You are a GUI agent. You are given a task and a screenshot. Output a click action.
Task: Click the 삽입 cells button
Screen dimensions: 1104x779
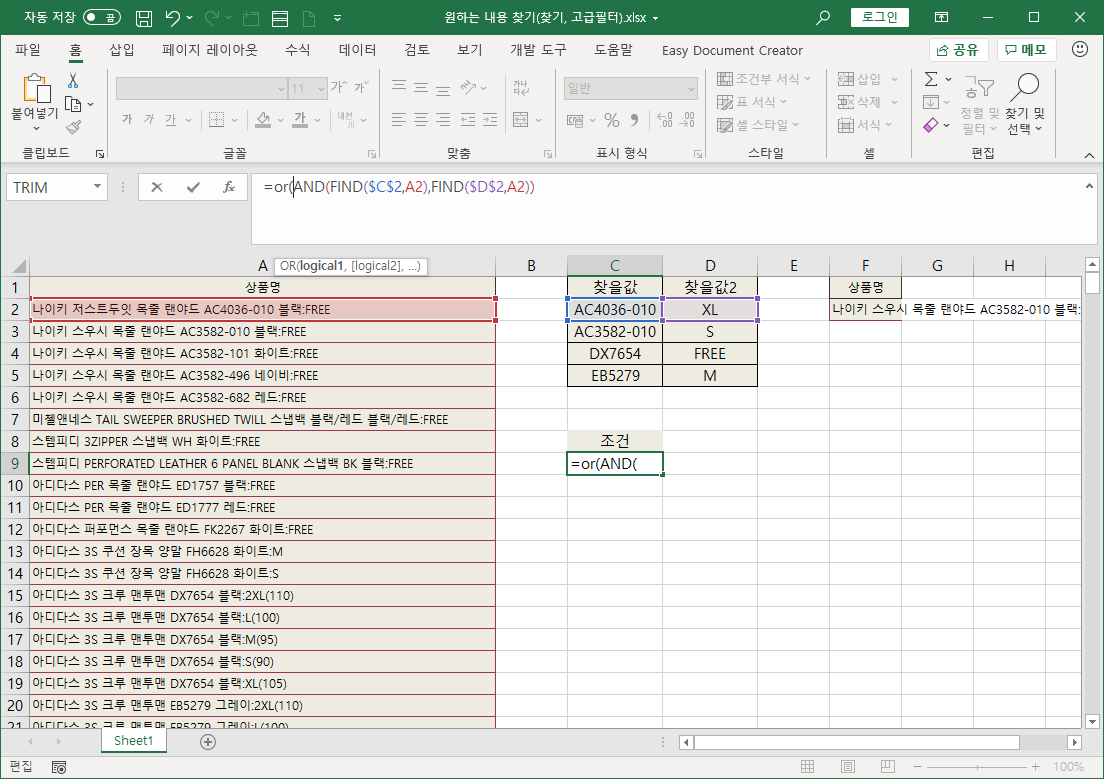tap(860, 79)
